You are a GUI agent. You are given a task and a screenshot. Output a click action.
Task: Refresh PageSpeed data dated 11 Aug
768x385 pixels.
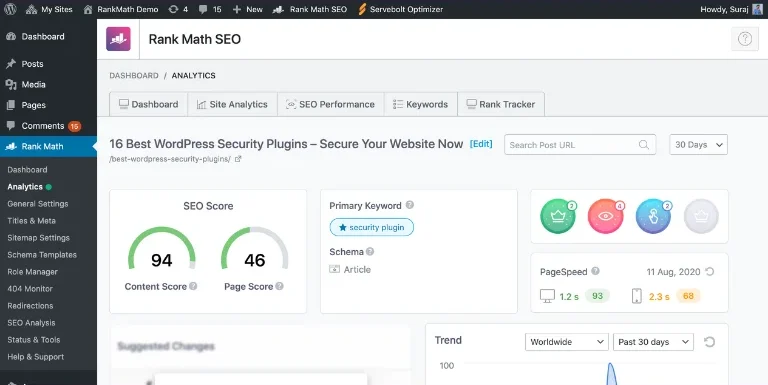click(710, 271)
